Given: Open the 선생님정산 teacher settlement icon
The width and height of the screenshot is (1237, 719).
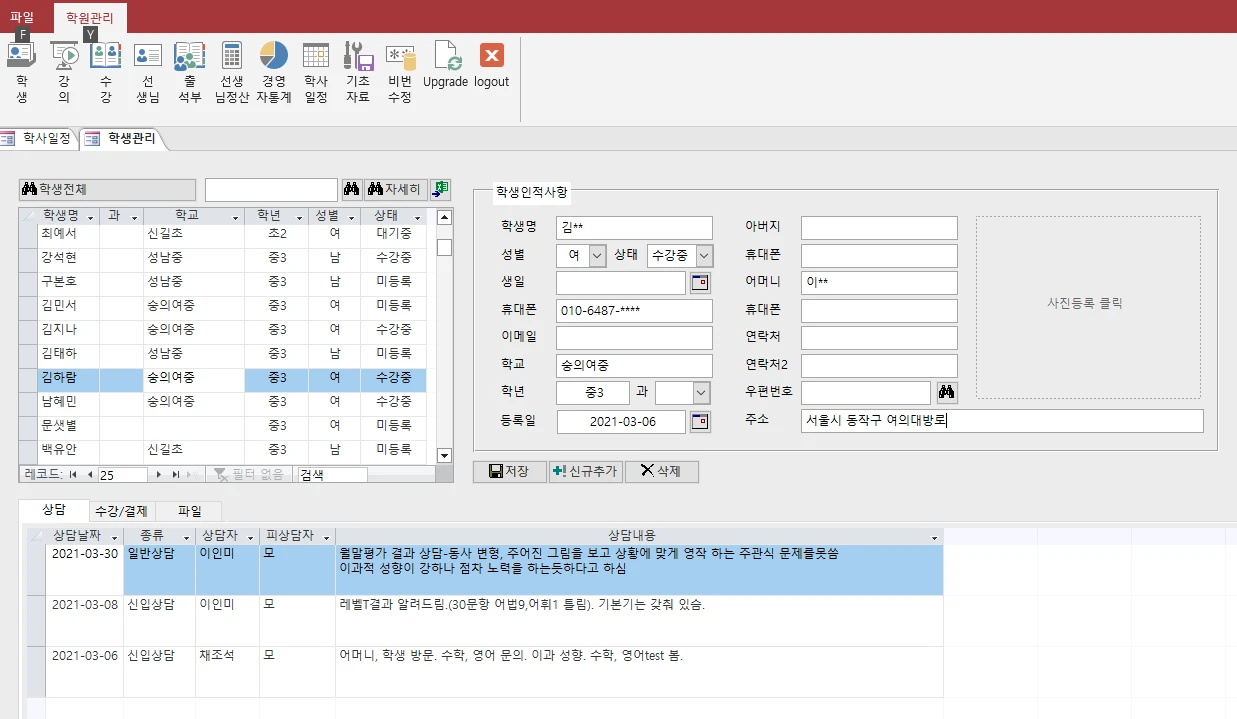Looking at the screenshot, I should point(231,70).
